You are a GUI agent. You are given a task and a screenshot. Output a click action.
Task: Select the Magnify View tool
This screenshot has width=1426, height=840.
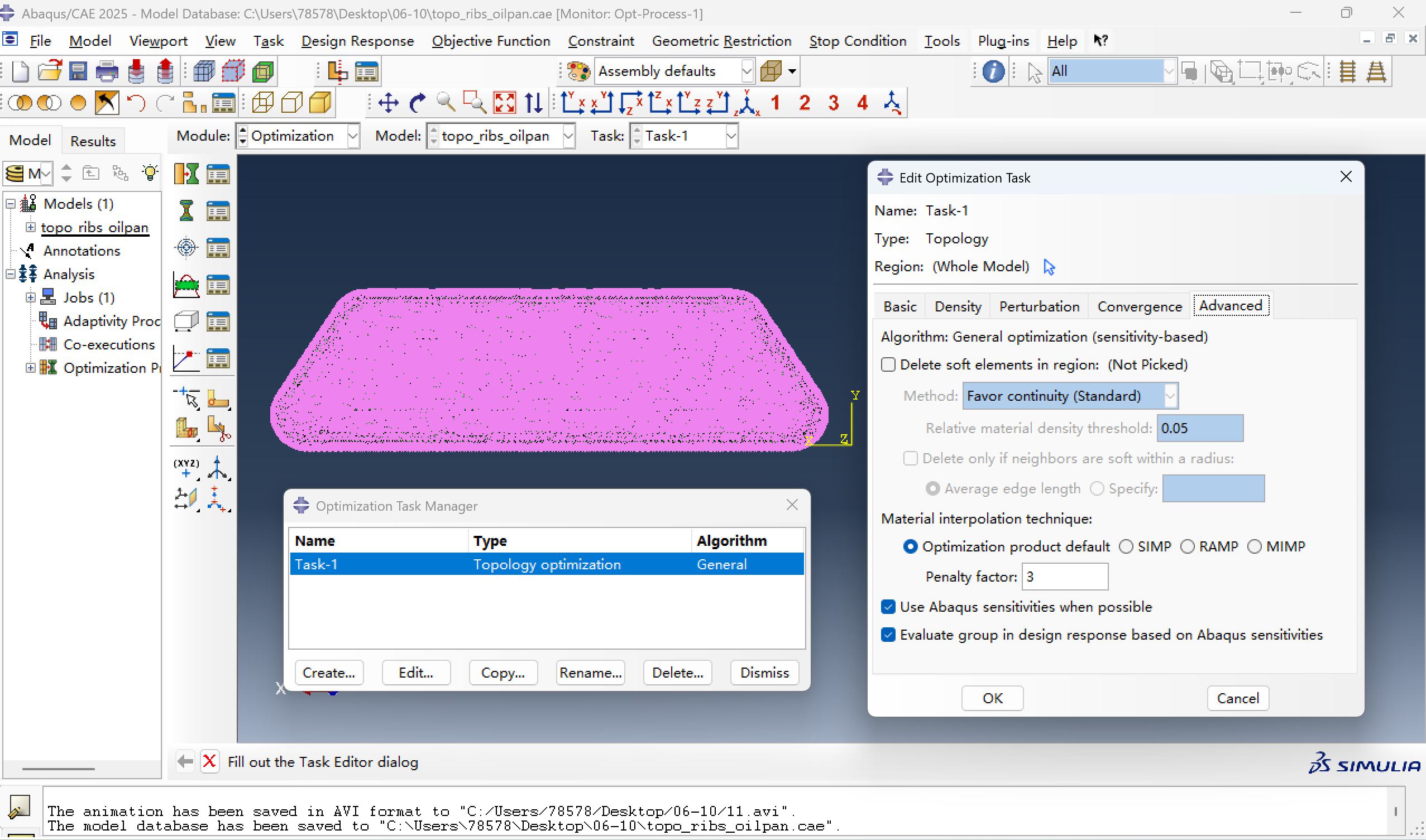[446, 103]
